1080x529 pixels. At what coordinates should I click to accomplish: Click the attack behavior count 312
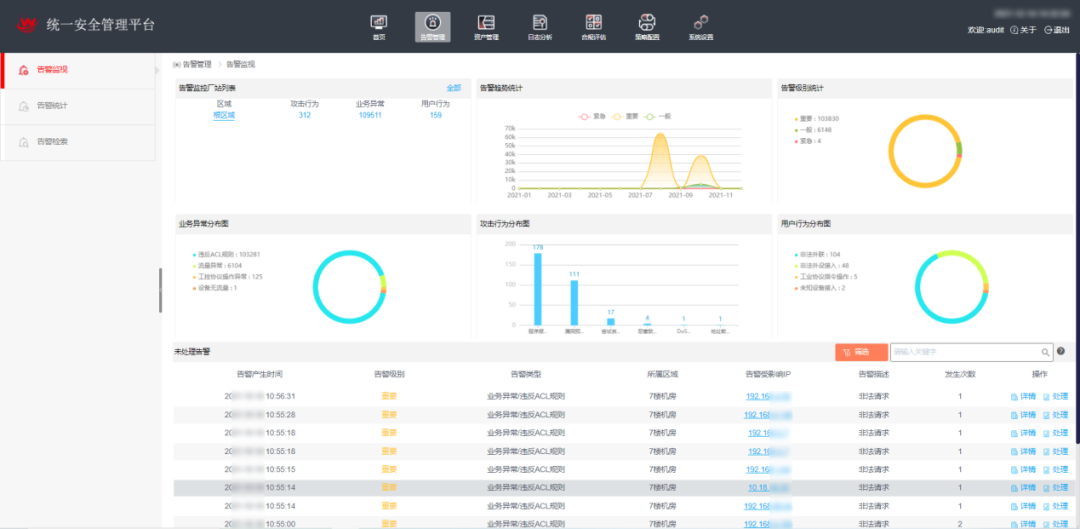[304, 115]
